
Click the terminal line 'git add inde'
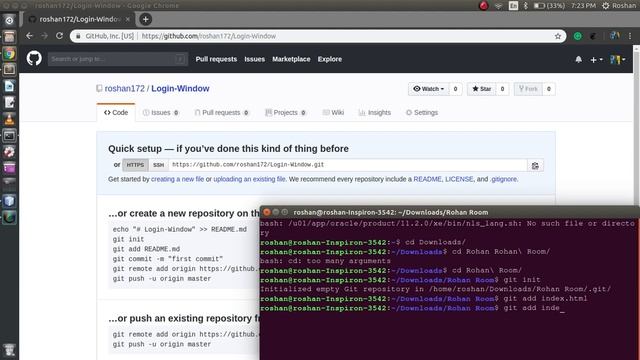pos(531,308)
